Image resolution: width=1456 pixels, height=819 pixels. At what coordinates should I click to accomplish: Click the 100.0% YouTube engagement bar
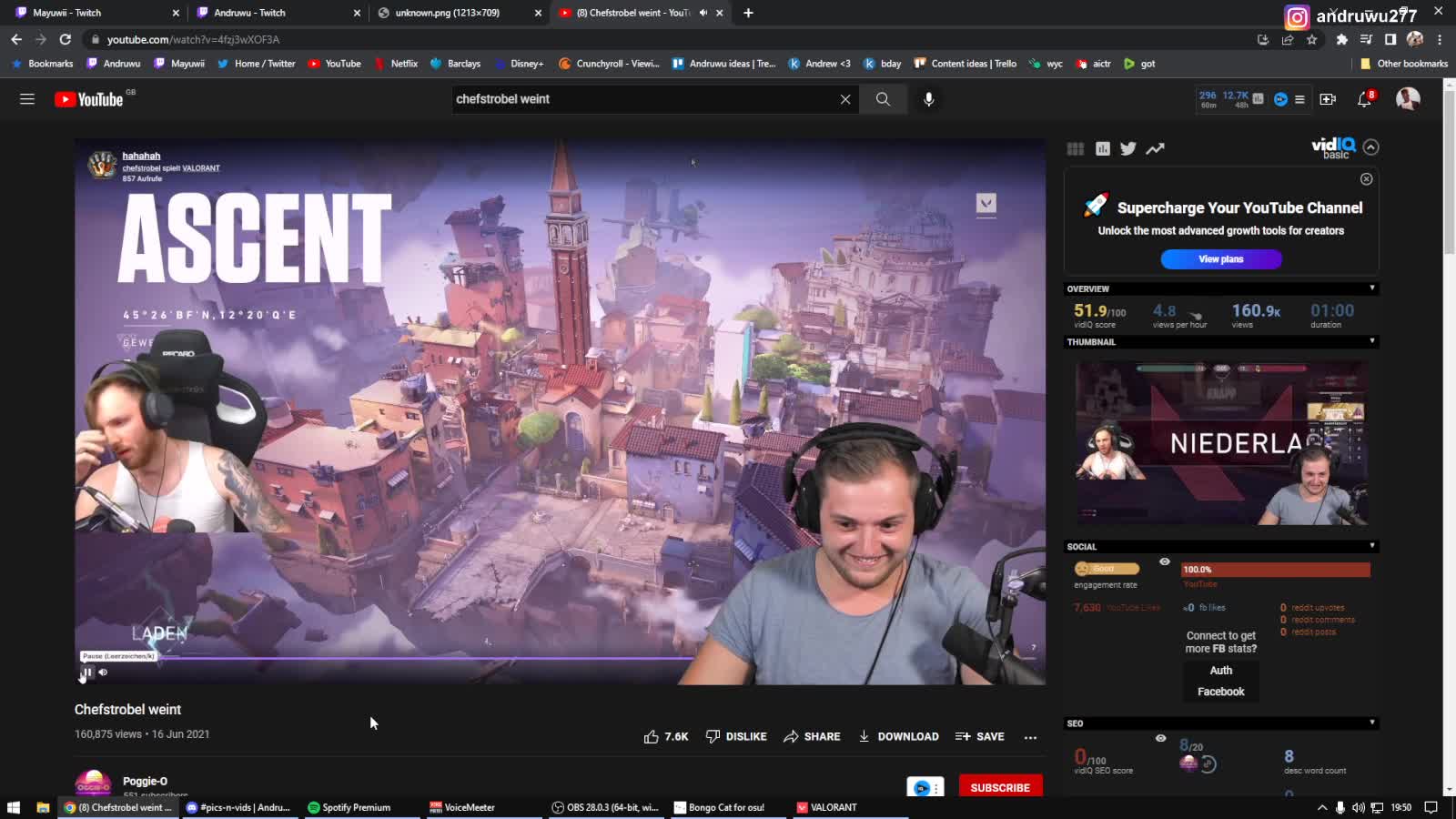pos(1275,570)
